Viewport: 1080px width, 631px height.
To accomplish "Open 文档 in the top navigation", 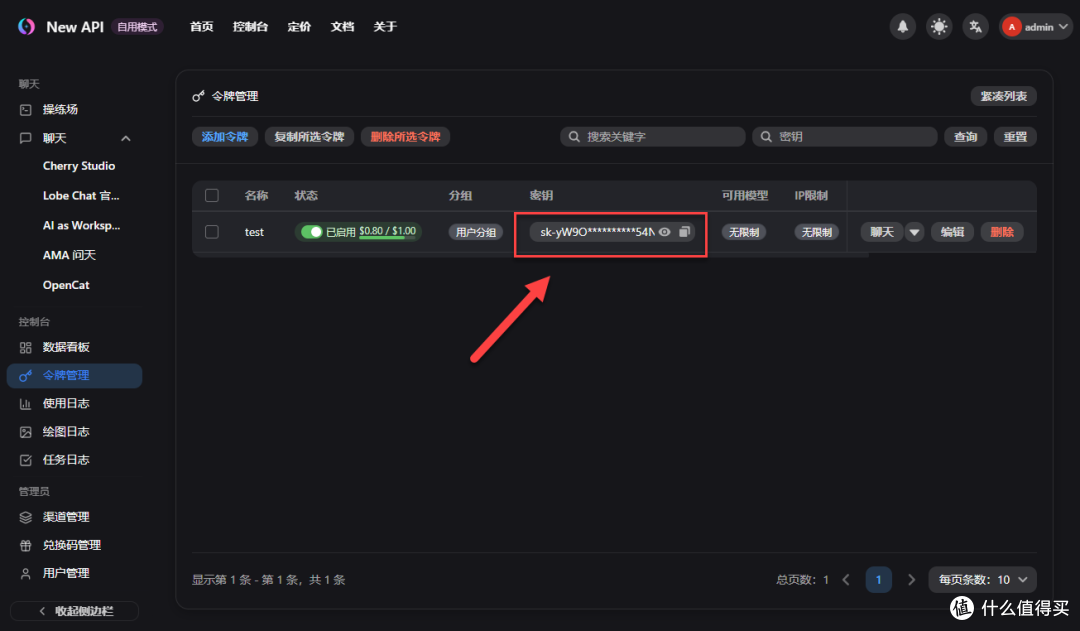I will click(342, 27).
